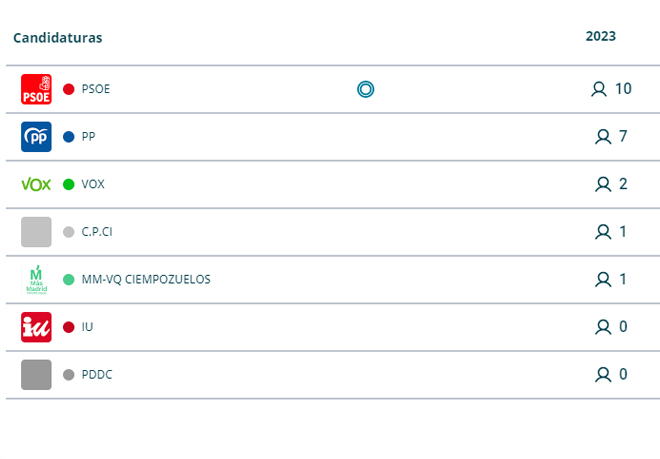Click the councillor icon beside PSOE's 10
Screen dimensions: 660x459
(599, 89)
